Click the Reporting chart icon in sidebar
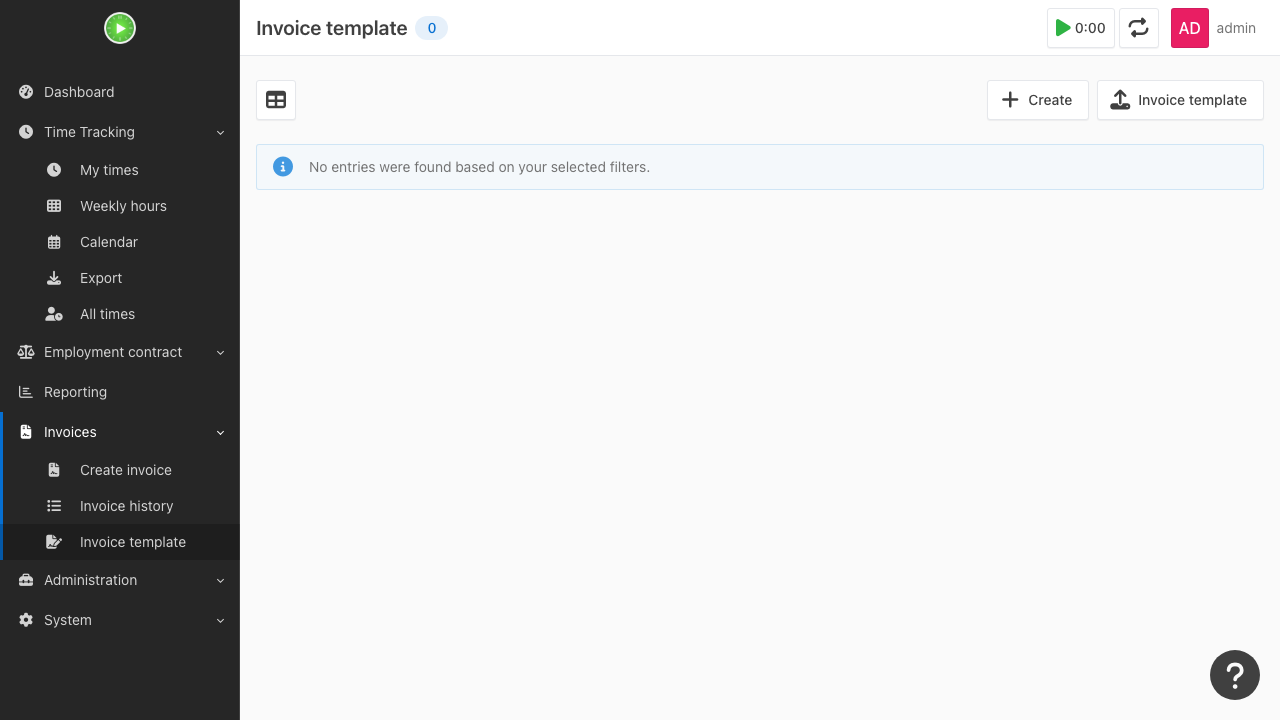 [x=26, y=392]
